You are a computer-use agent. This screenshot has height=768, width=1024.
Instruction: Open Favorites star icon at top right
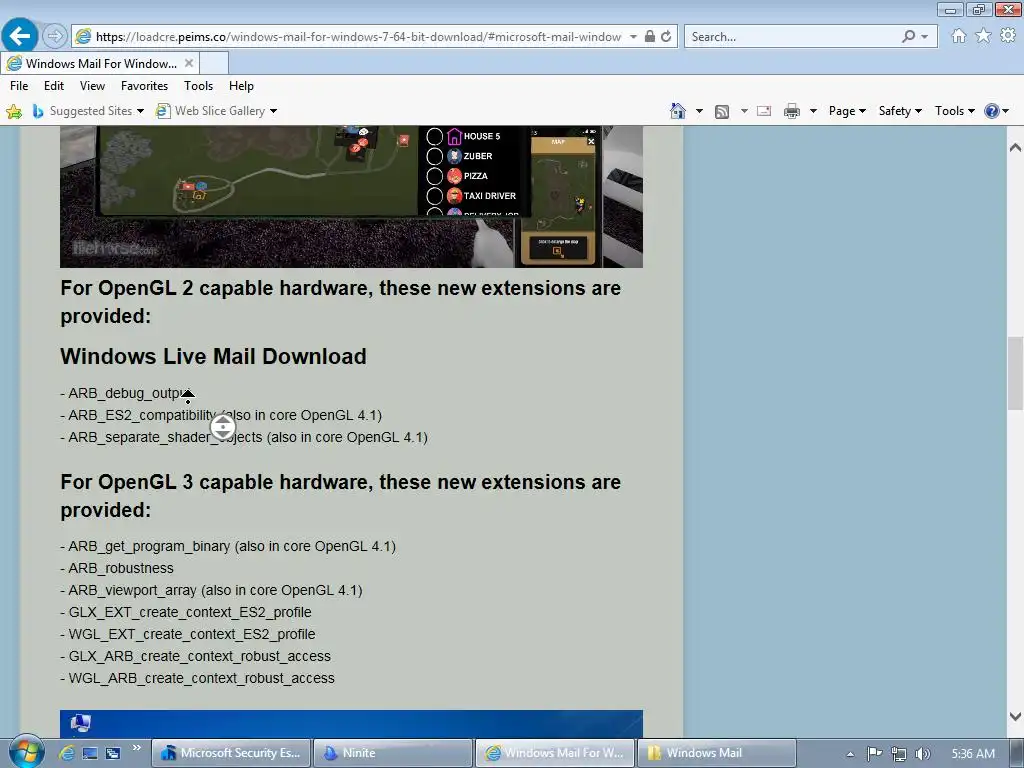(x=983, y=36)
